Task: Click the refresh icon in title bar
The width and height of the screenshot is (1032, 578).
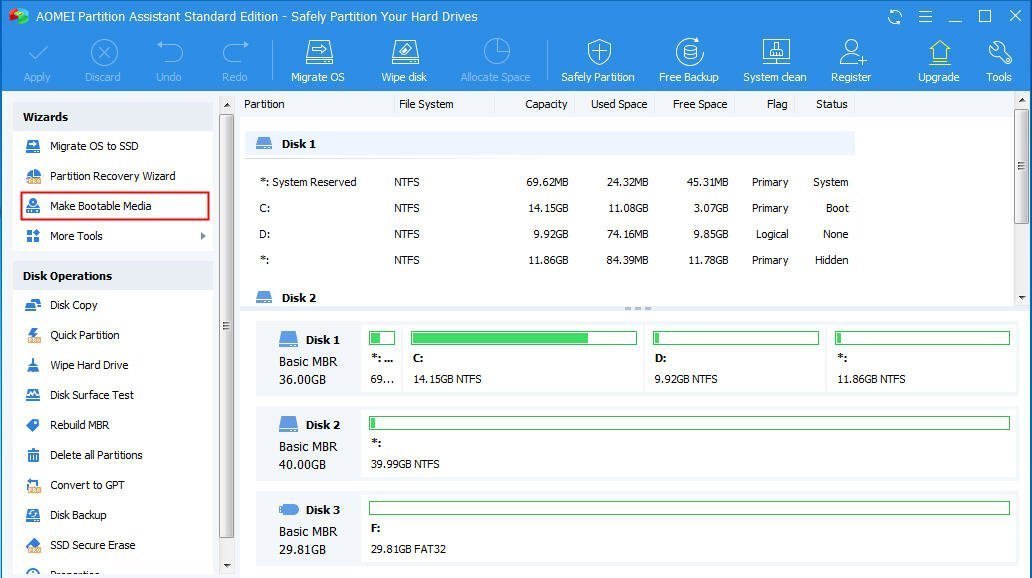Action: coord(894,16)
